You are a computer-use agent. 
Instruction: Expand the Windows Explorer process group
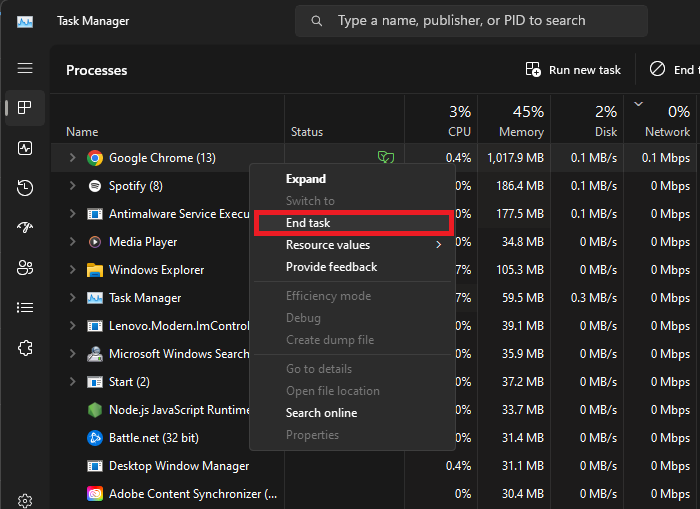coord(72,270)
